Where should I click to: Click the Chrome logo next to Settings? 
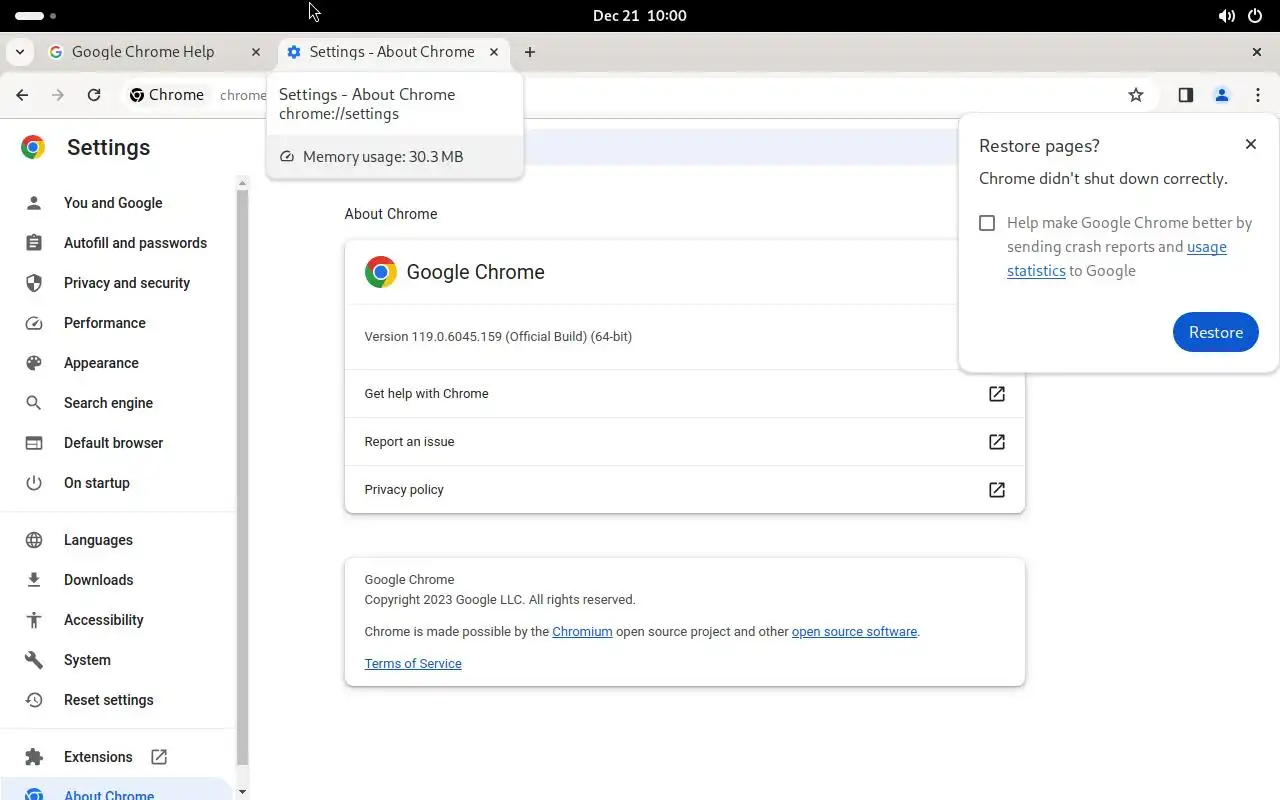(33, 148)
